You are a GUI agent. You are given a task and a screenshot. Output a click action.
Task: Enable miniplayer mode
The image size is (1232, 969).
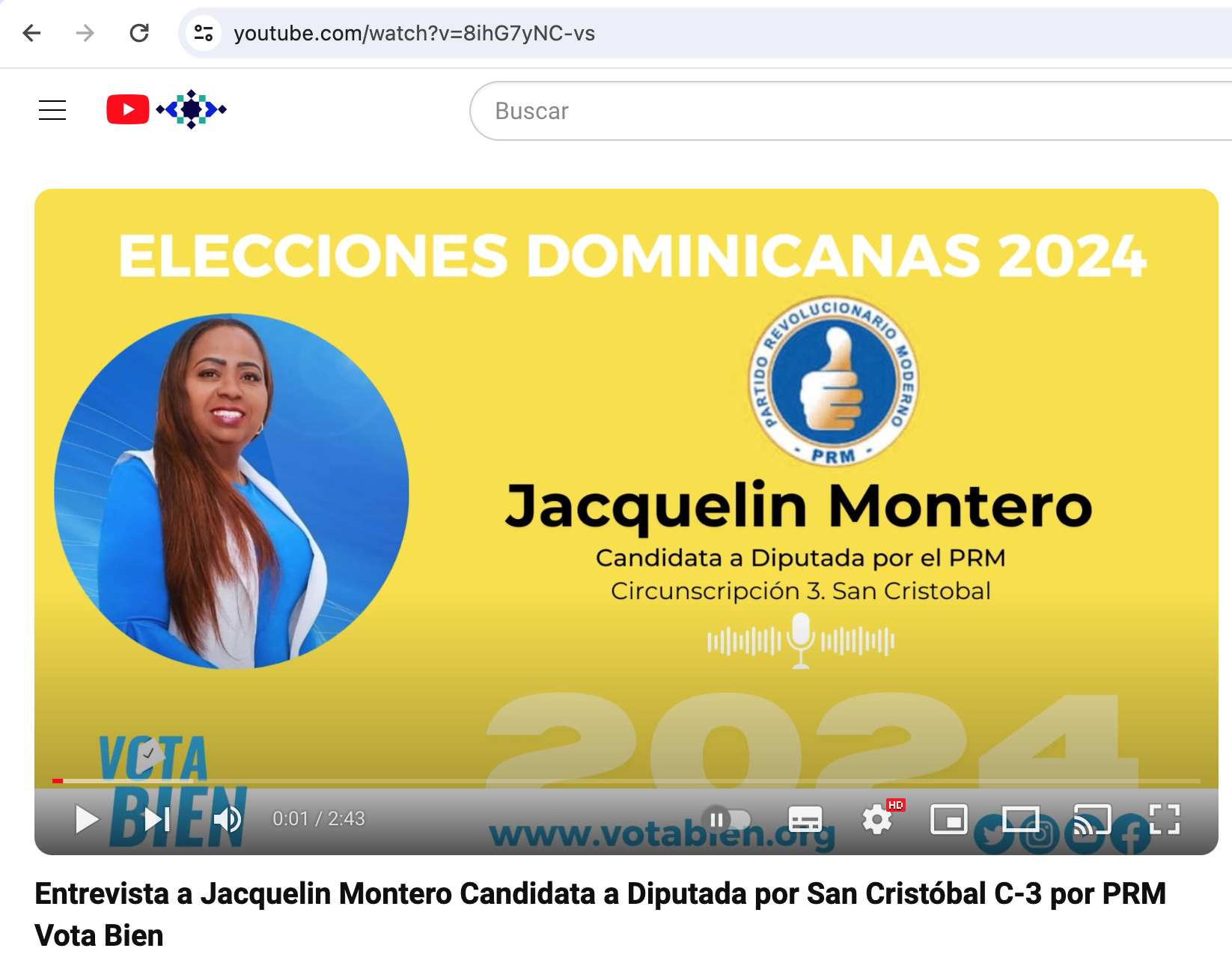click(x=949, y=819)
